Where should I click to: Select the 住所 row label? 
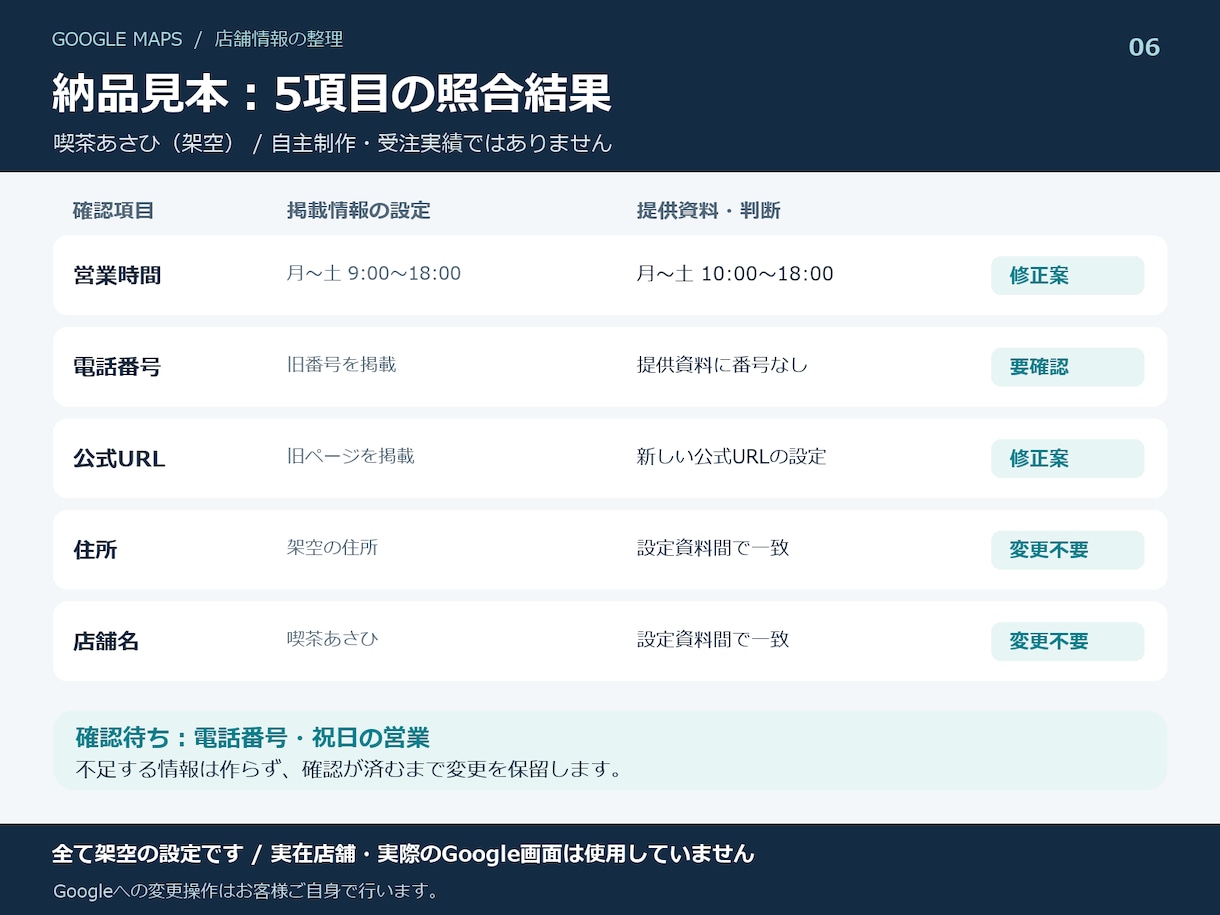tap(95, 550)
